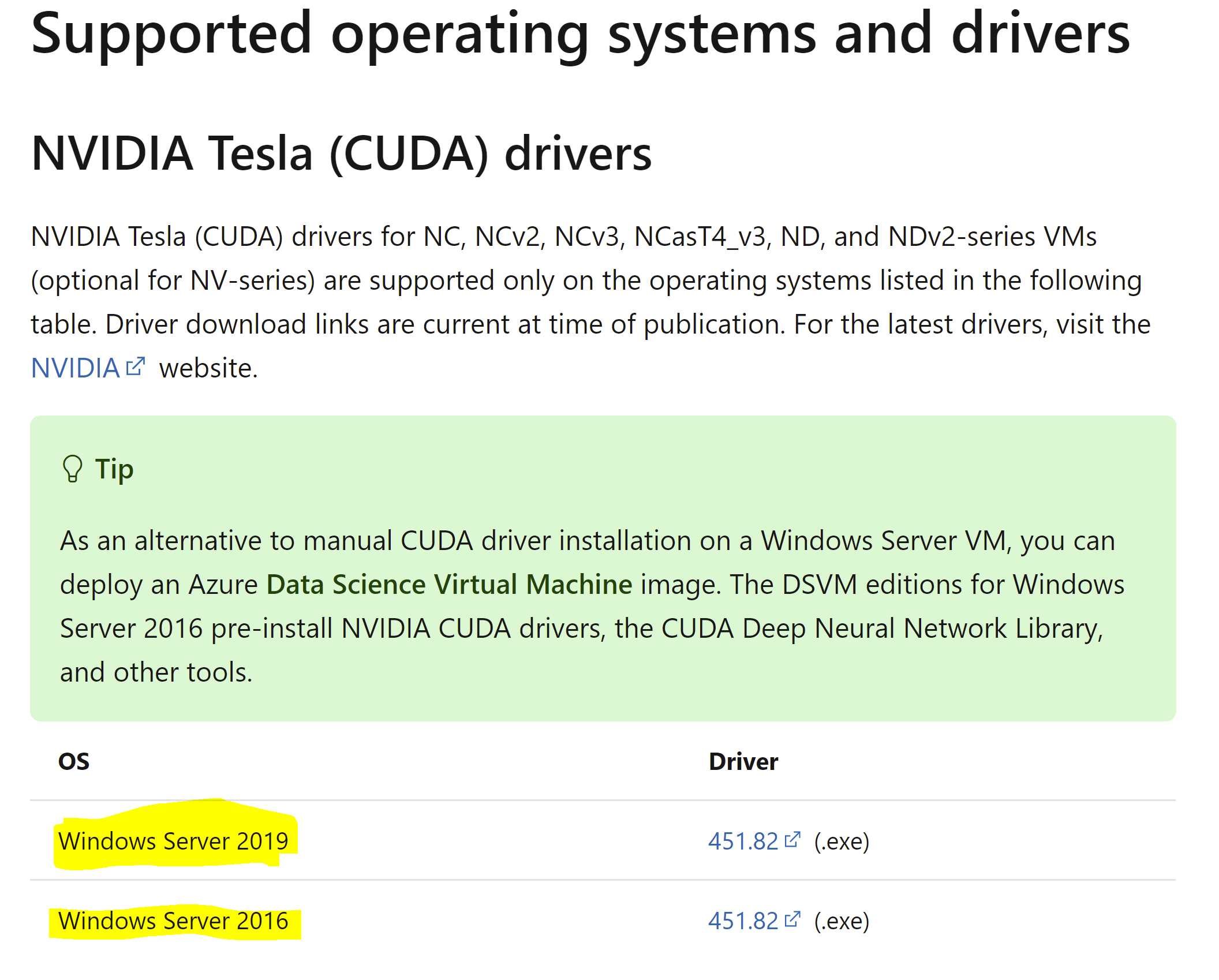The width and height of the screenshot is (1219, 980).
Task: Click the OS column header
Action: [x=74, y=762]
